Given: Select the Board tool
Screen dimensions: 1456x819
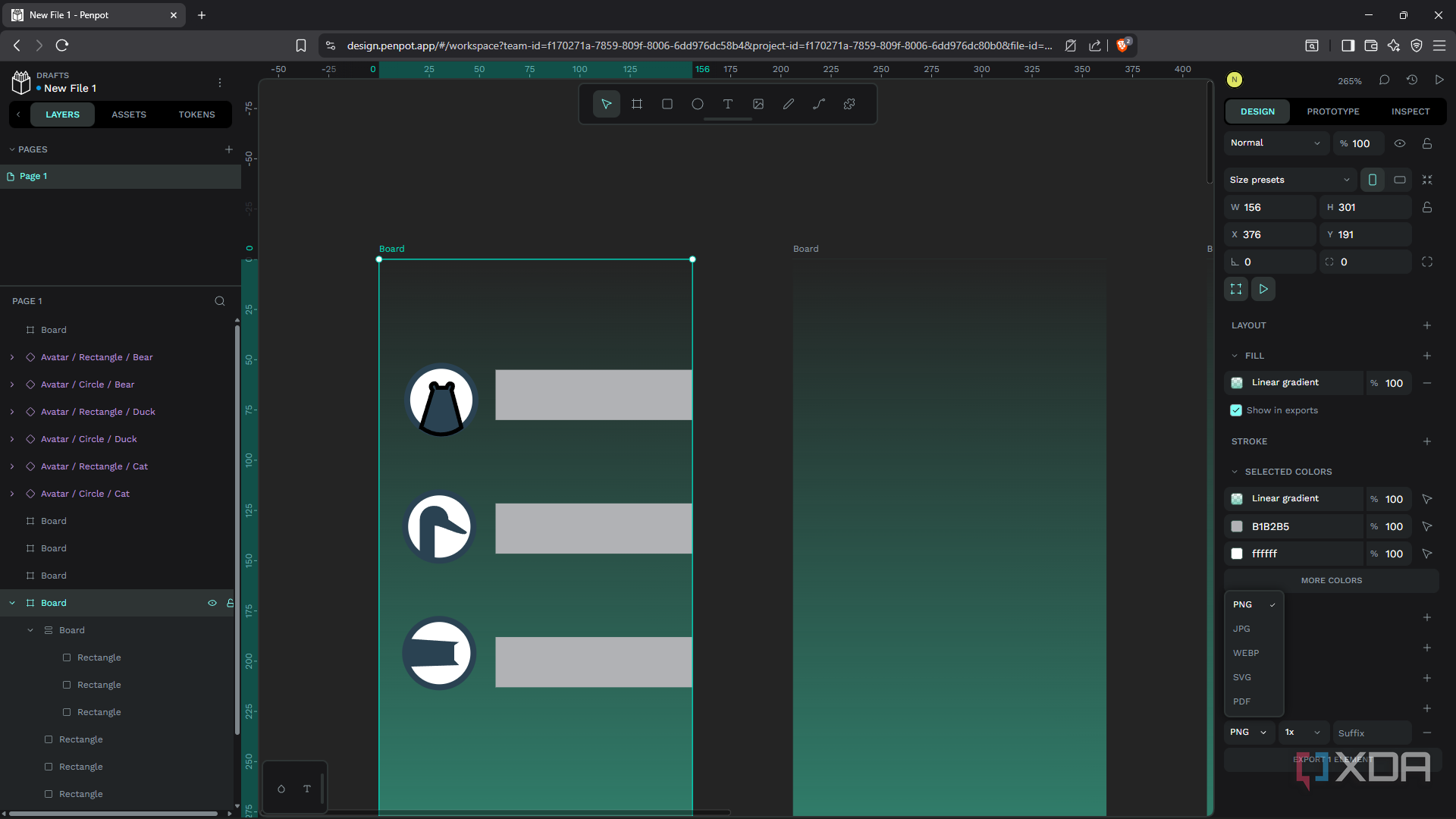Looking at the screenshot, I should point(637,104).
